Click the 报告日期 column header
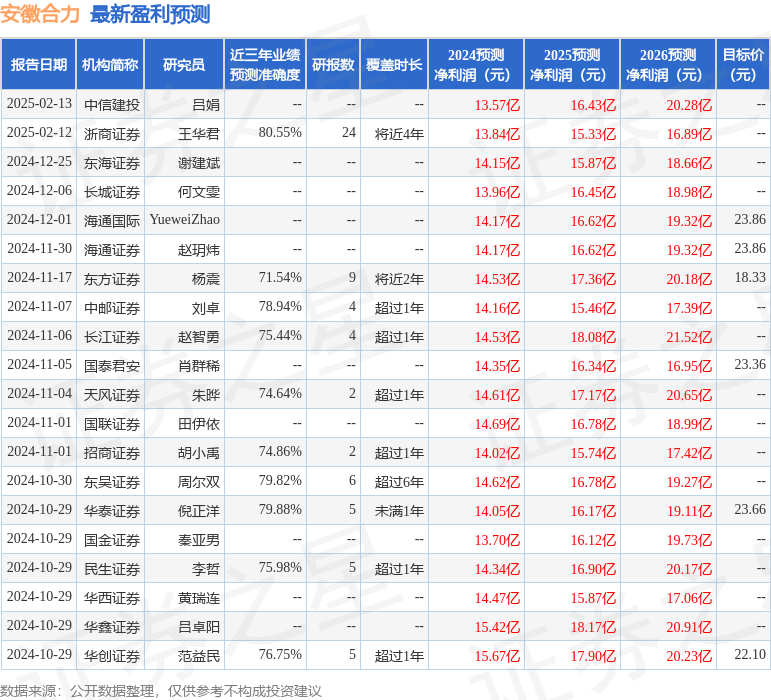Screen dimensions: 771x700 point(38,65)
